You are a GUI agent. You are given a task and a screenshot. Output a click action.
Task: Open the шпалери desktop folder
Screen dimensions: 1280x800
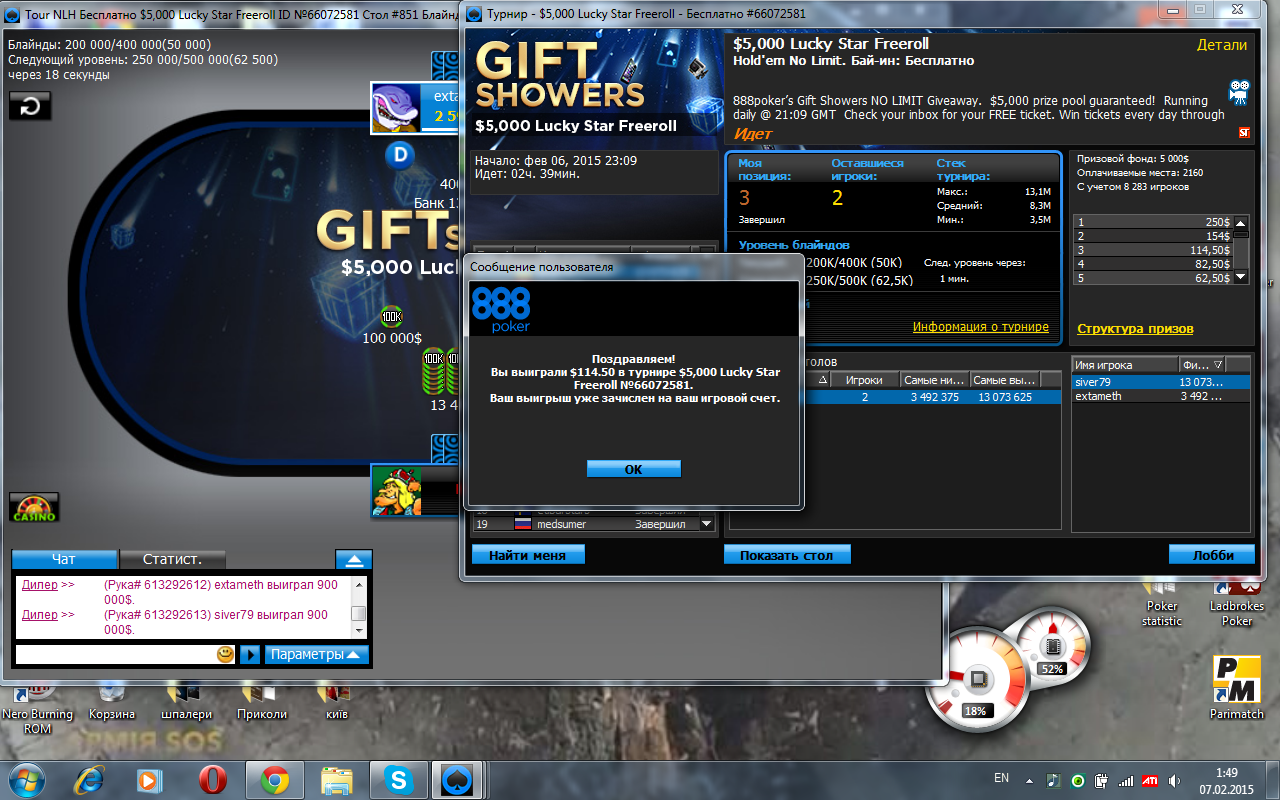pos(187,701)
